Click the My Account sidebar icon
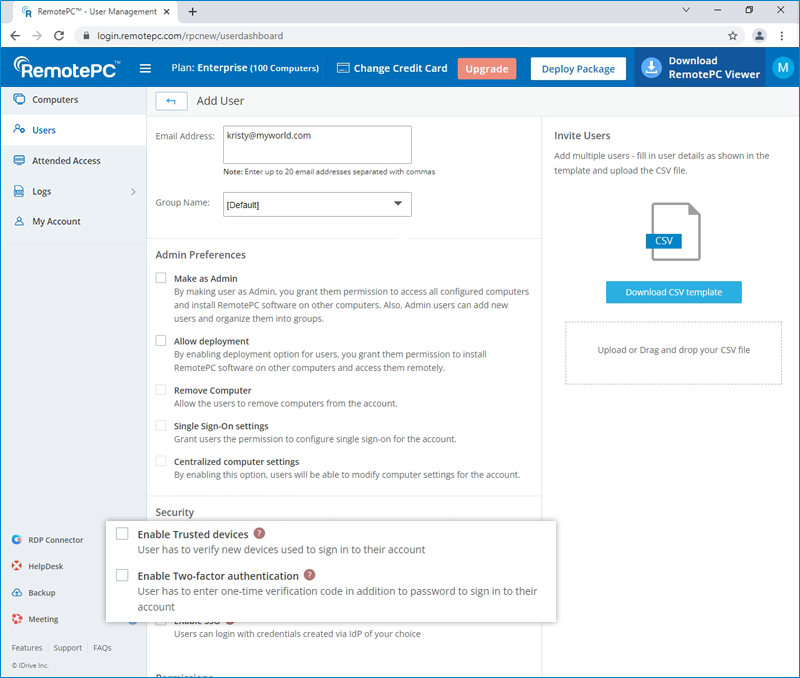This screenshot has width=800, height=678. (x=19, y=221)
